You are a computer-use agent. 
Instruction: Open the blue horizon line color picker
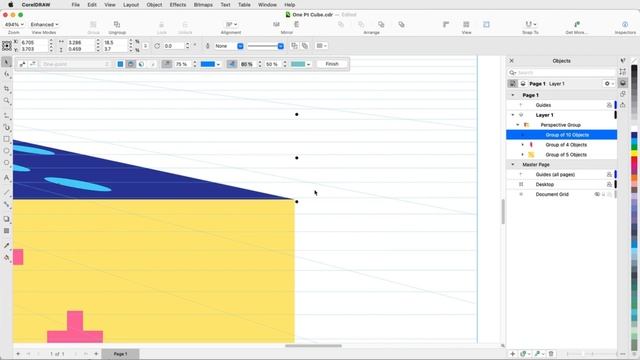coord(210,64)
